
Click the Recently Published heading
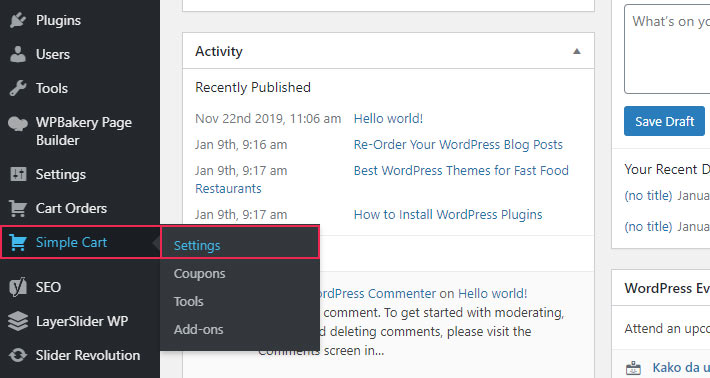[253, 87]
